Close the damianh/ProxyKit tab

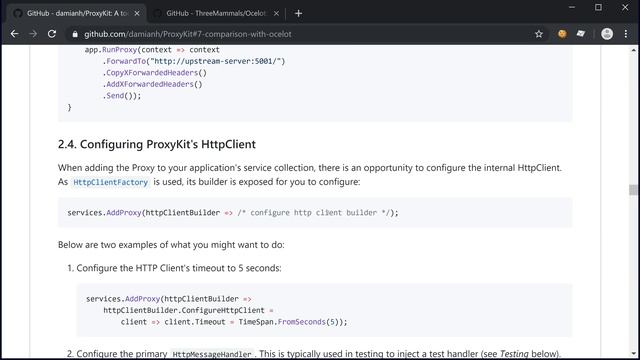coord(137,13)
